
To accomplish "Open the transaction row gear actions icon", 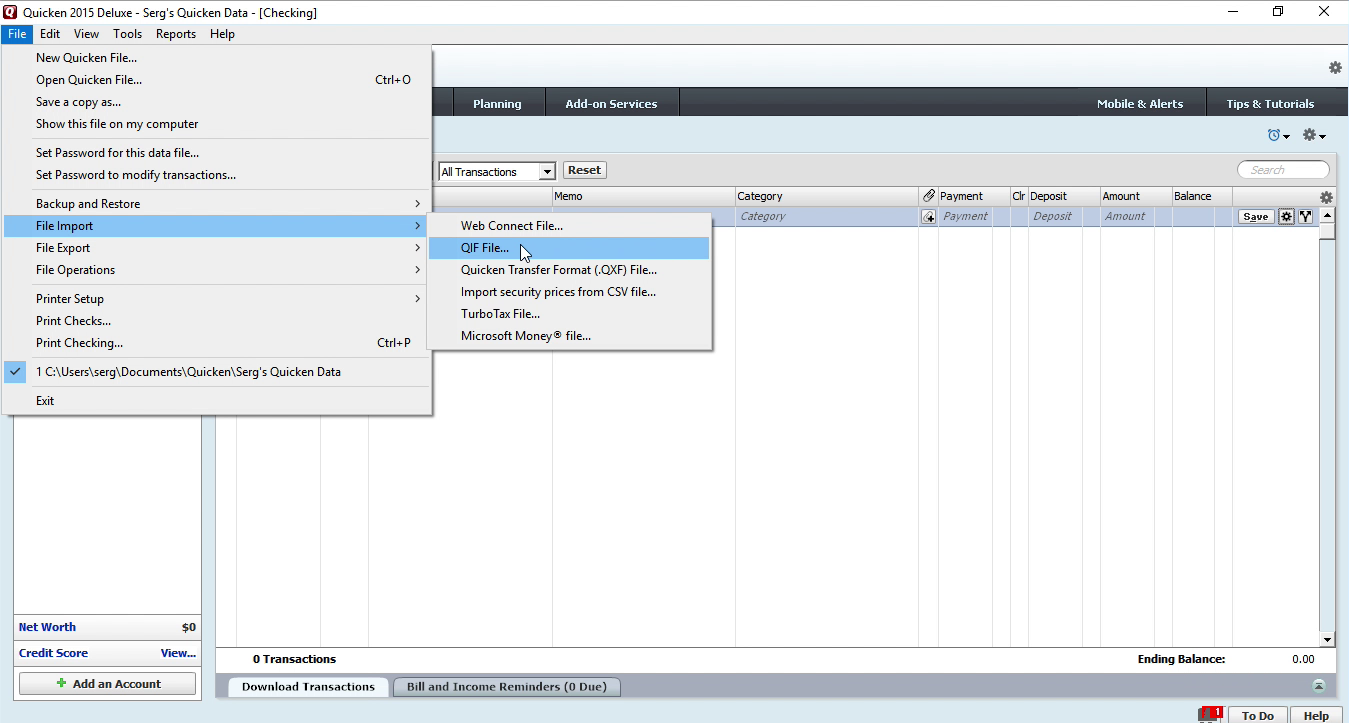I will (x=1287, y=216).
